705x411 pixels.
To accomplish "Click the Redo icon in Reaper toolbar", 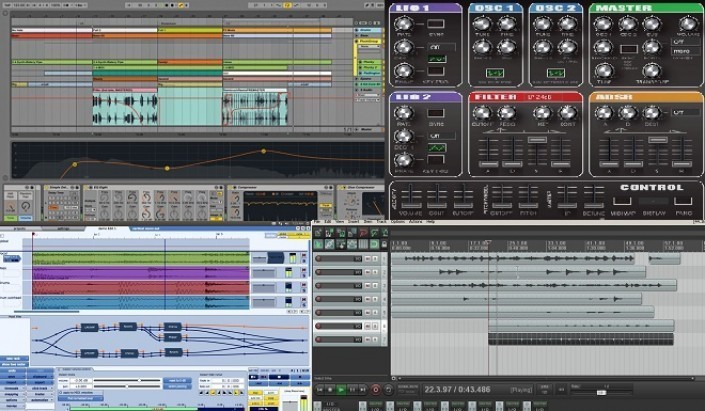I will [375, 232].
